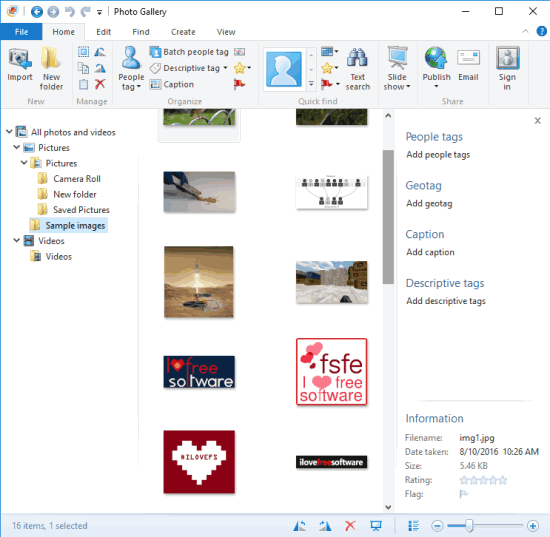550x537 pixels.
Task: Click the Redo arrow in title bar
Action: click(x=85, y=12)
